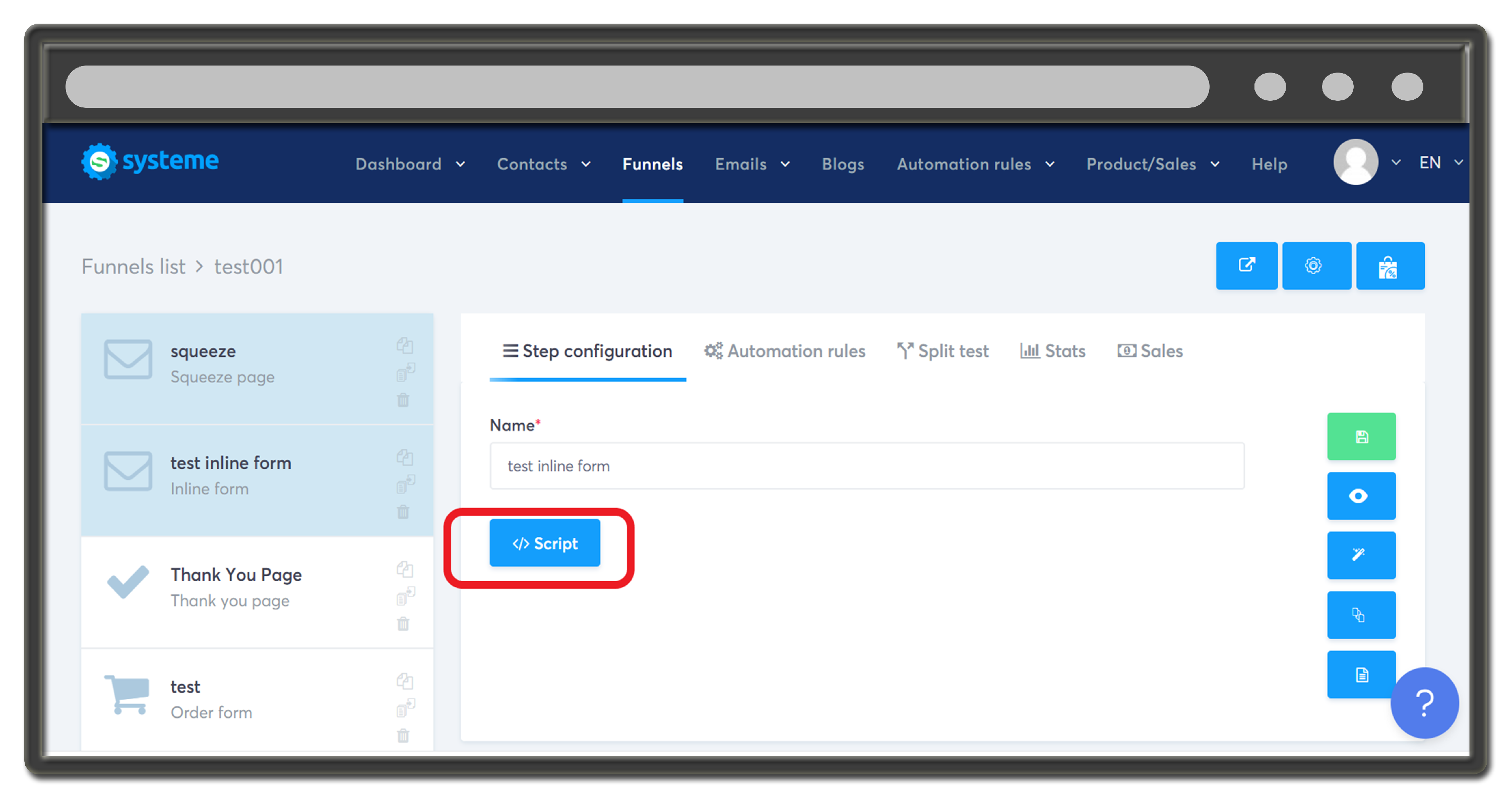Duplicate the step using the copy pages icon
Viewport: 1512px width, 795px height.
coord(1362,616)
